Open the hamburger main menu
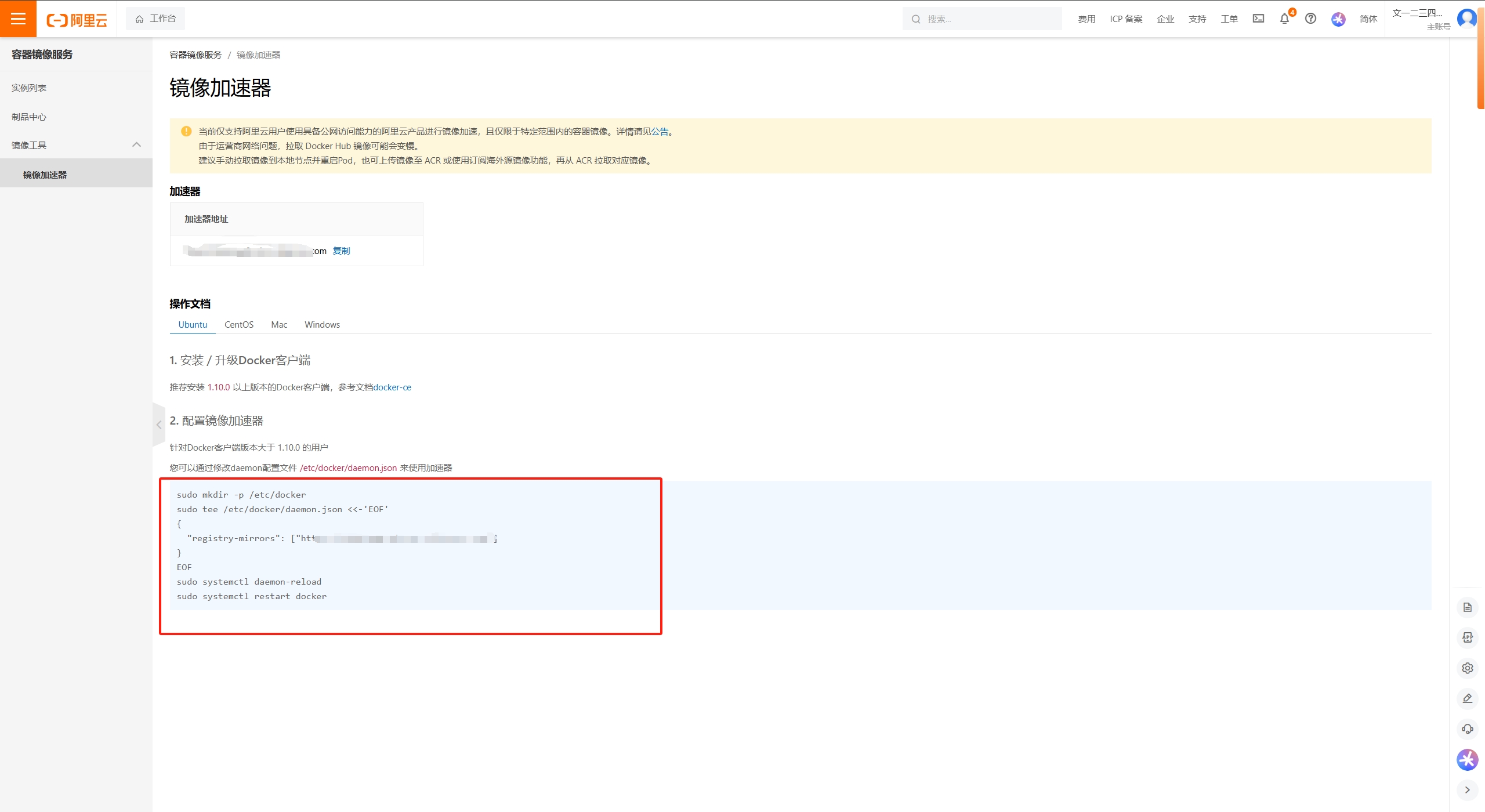 (x=18, y=19)
